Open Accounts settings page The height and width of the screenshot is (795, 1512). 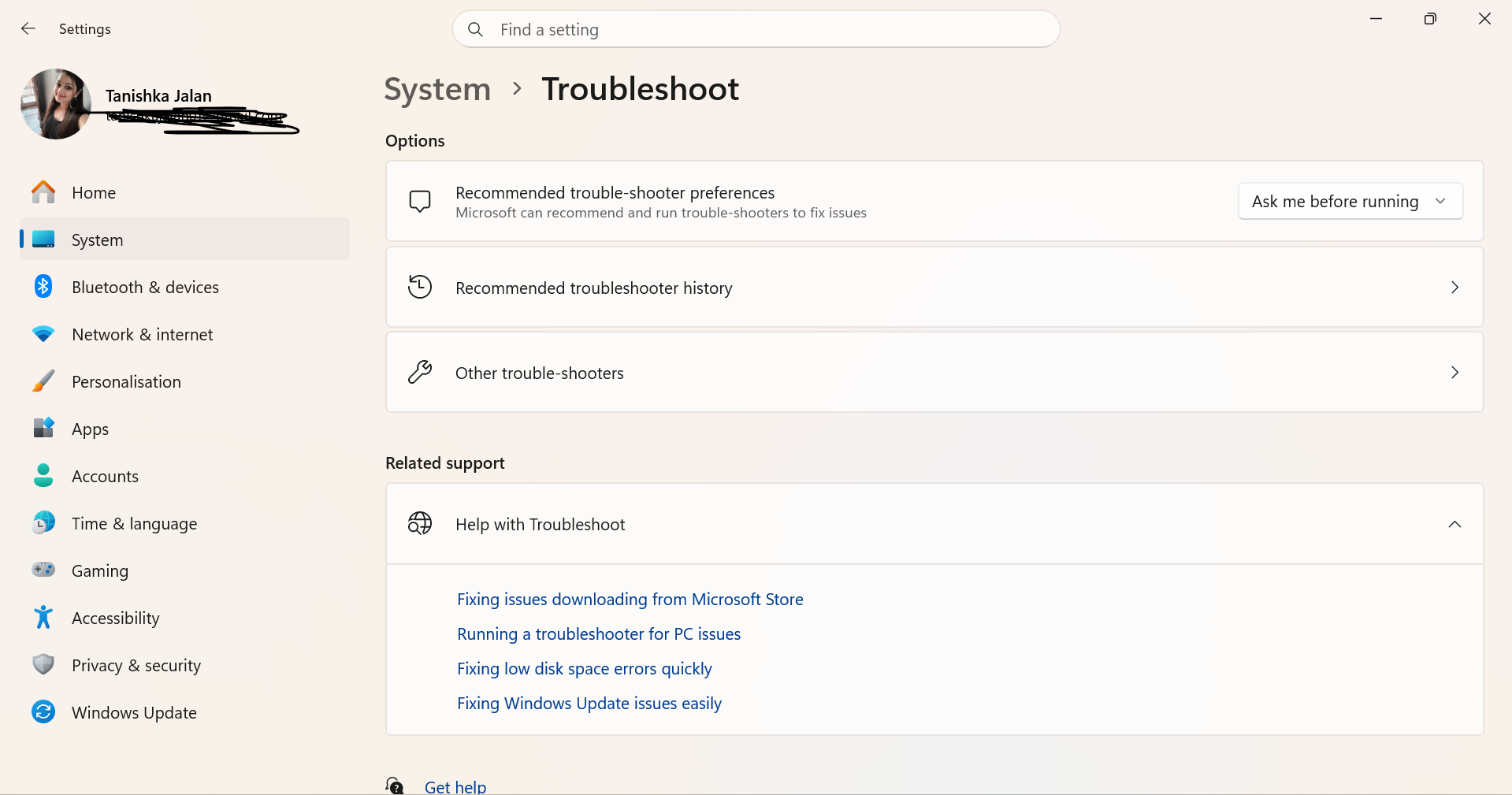pyautogui.click(x=184, y=476)
